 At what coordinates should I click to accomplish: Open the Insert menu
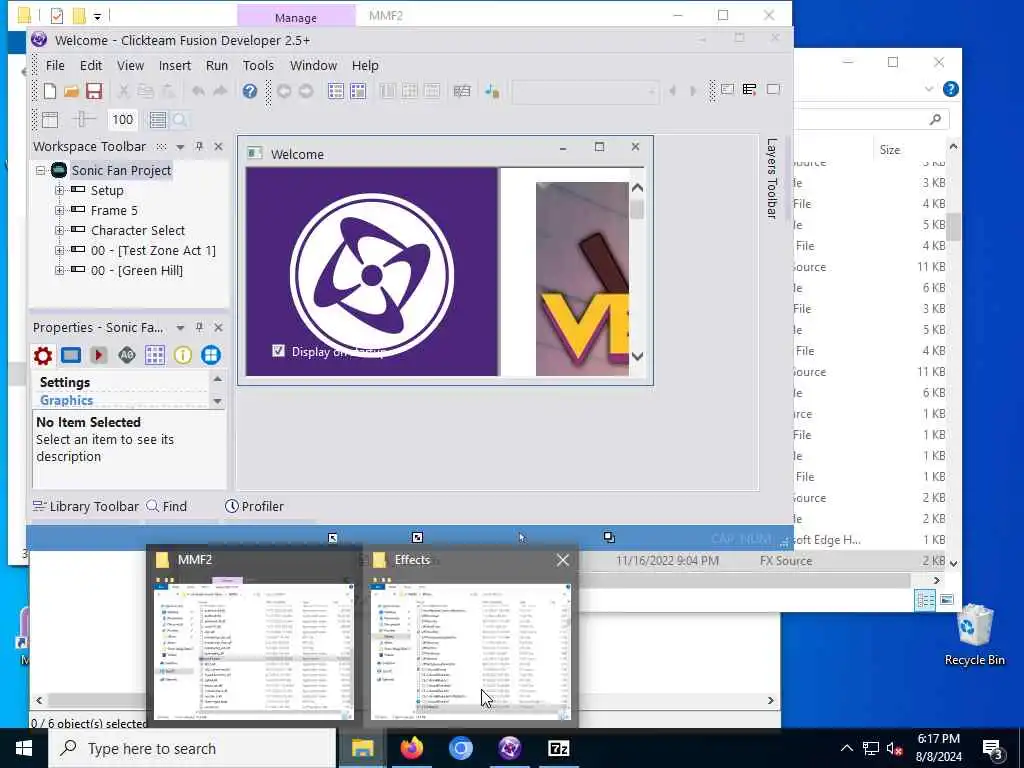pyautogui.click(x=174, y=65)
